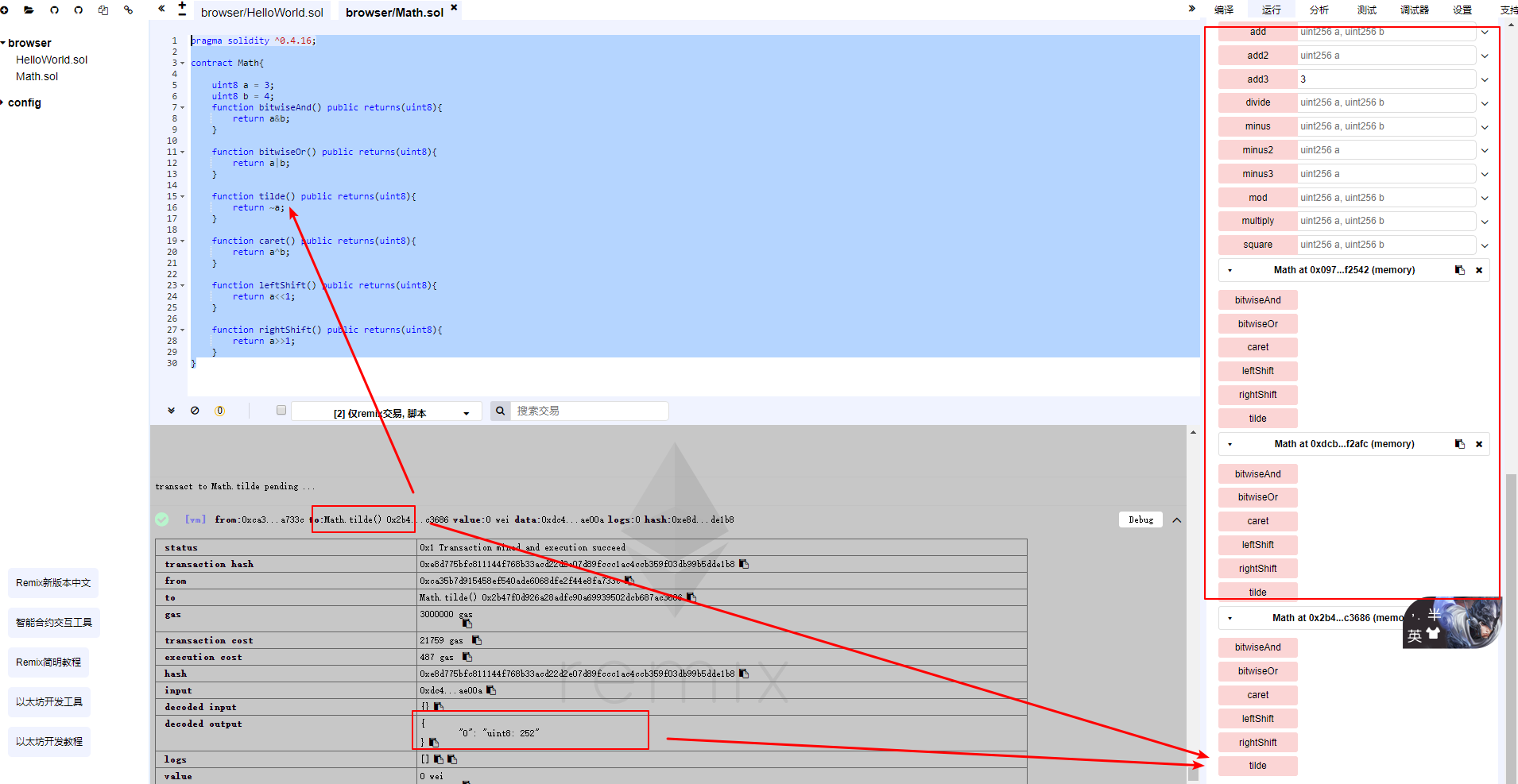The height and width of the screenshot is (784, 1518).
Task: Publish files to GitHub gist, first GitHub icon
Action: tap(54, 10)
